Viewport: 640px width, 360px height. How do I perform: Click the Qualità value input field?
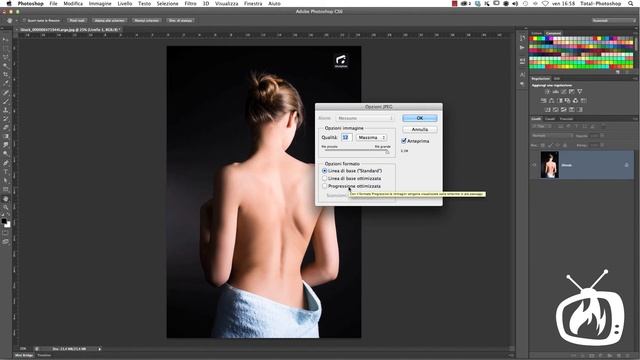point(346,138)
